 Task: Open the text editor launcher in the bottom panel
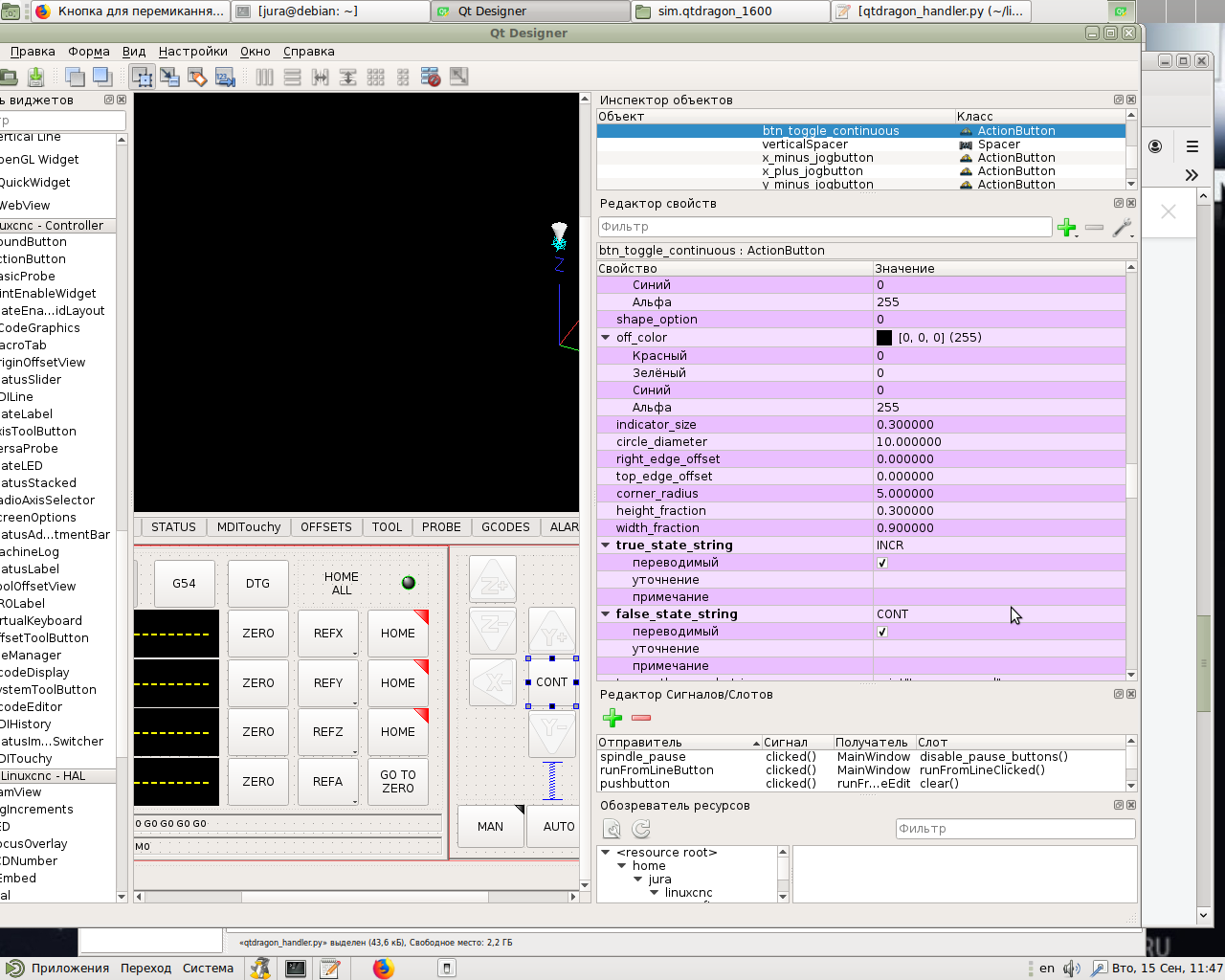point(330,968)
